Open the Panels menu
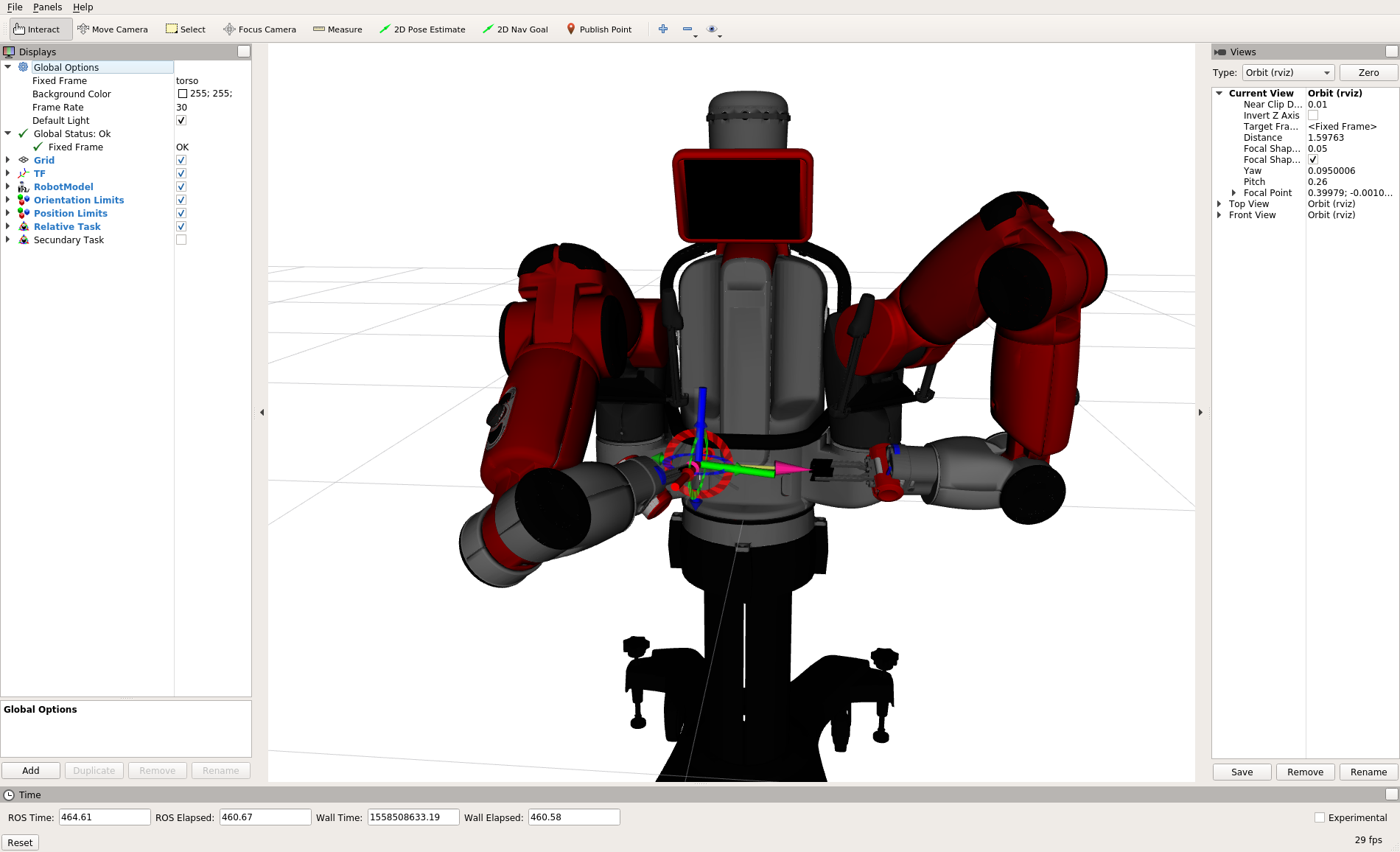This screenshot has width=1400, height=852. pos(48,7)
